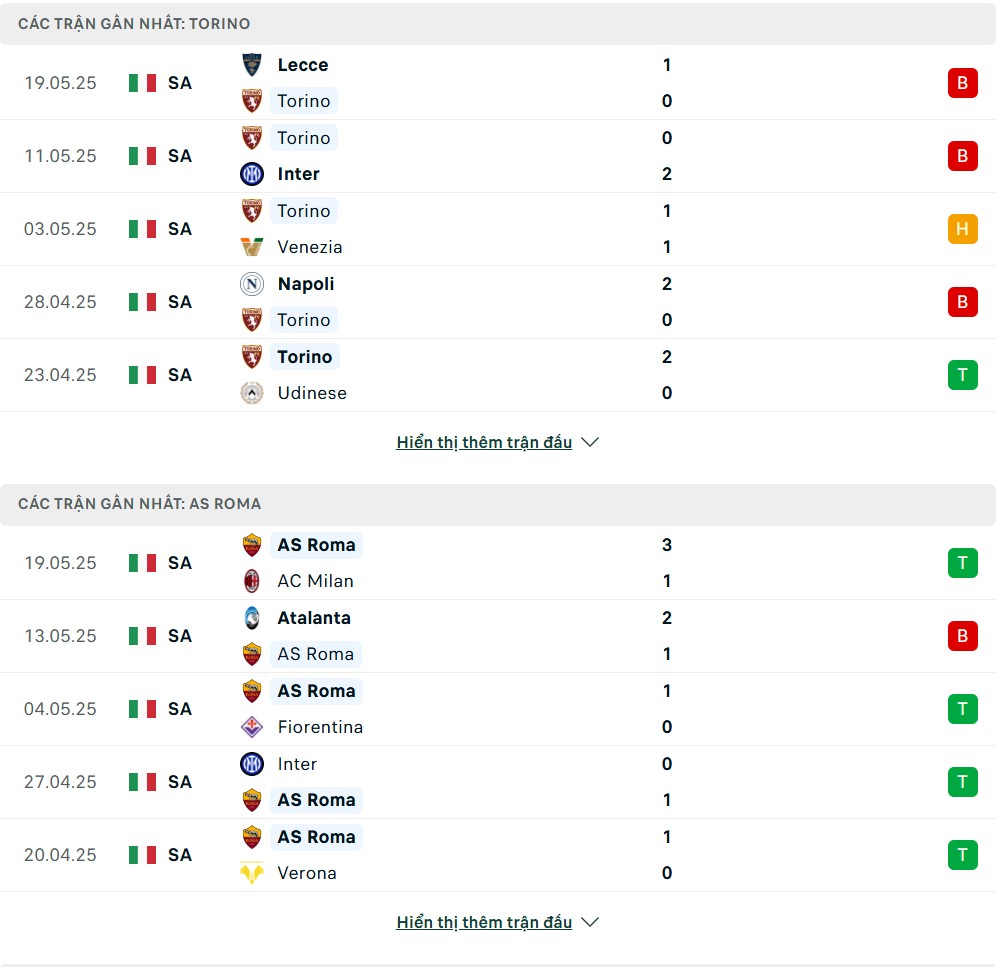Click the Fiorentina club crest icon

tap(252, 727)
